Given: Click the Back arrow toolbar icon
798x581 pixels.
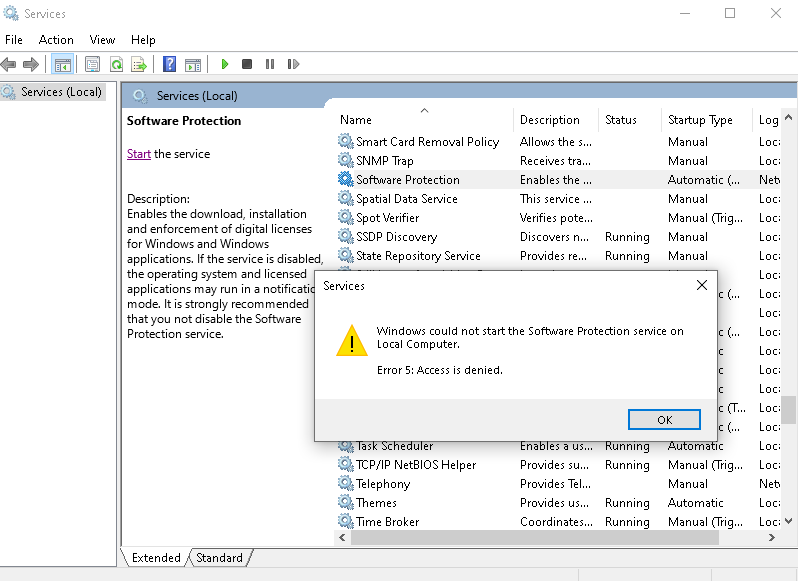Looking at the screenshot, I should pos(9,64).
